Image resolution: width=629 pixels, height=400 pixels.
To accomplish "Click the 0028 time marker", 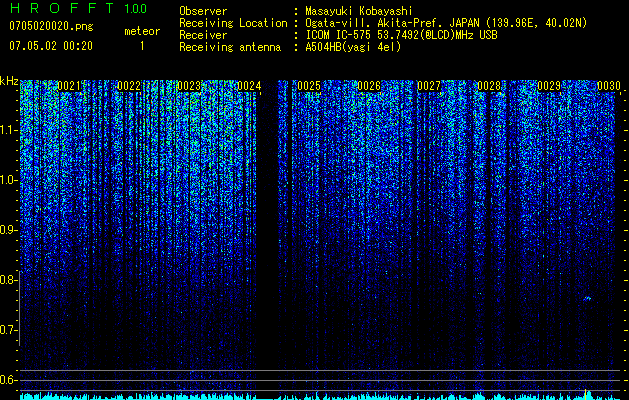I will [x=489, y=86].
